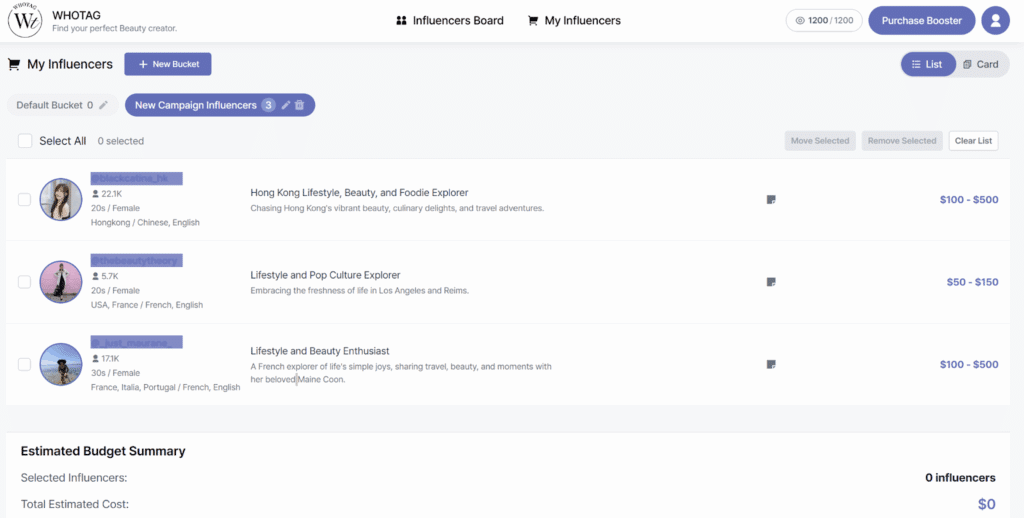Screen dimensions: 1024x518
Task: Open note icon for Hong Kong Lifestyle influencer
Action: pyautogui.click(x=771, y=199)
